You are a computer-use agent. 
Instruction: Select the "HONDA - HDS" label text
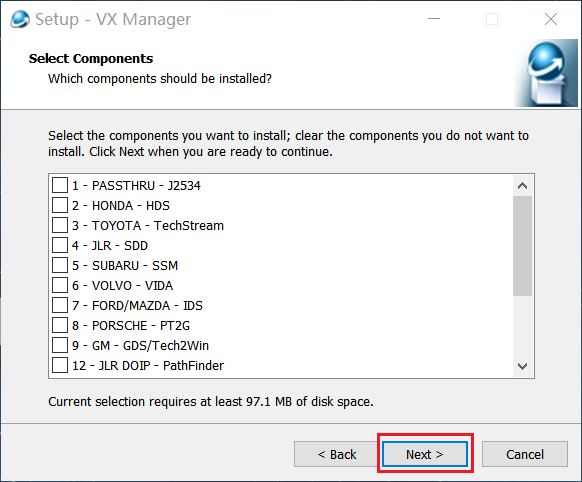click(131, 205)
